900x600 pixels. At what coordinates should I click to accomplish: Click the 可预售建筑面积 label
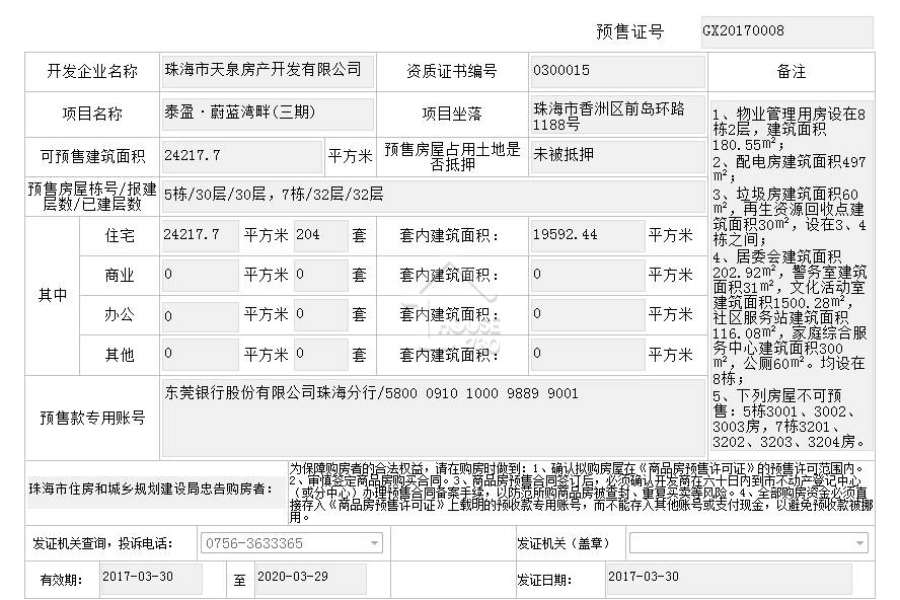coord(92,157)
